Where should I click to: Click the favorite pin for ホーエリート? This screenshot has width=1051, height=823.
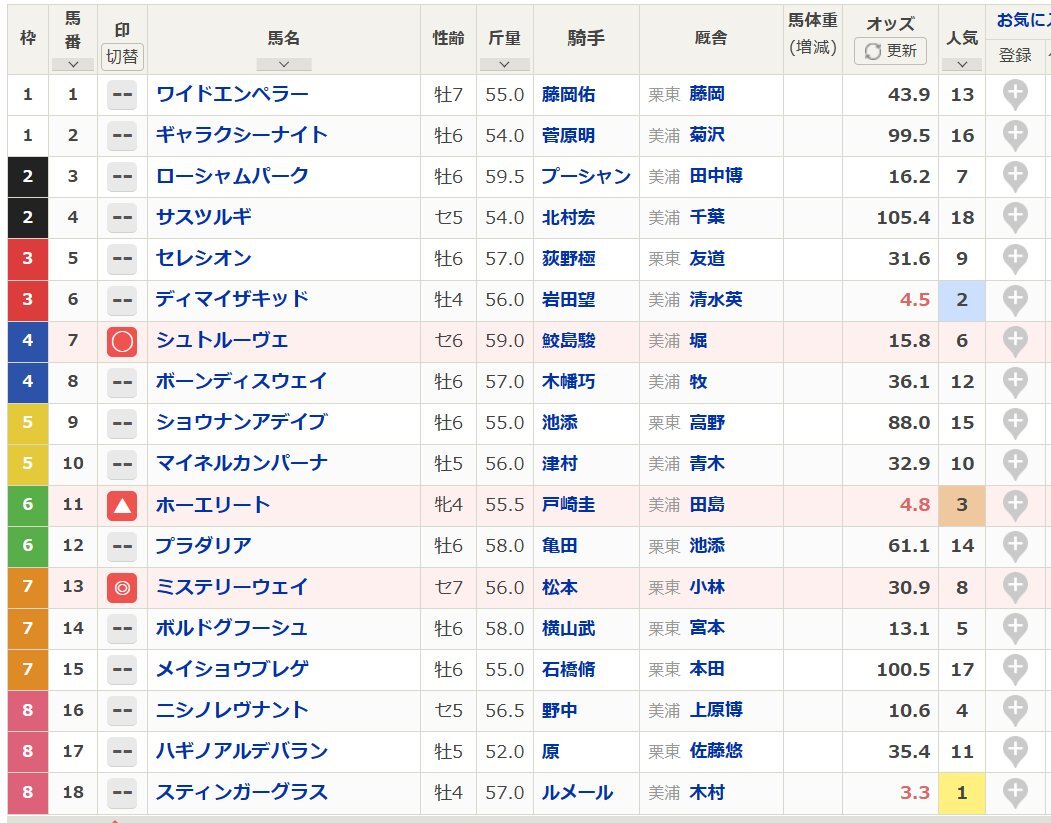click(x=1015, y=505)
